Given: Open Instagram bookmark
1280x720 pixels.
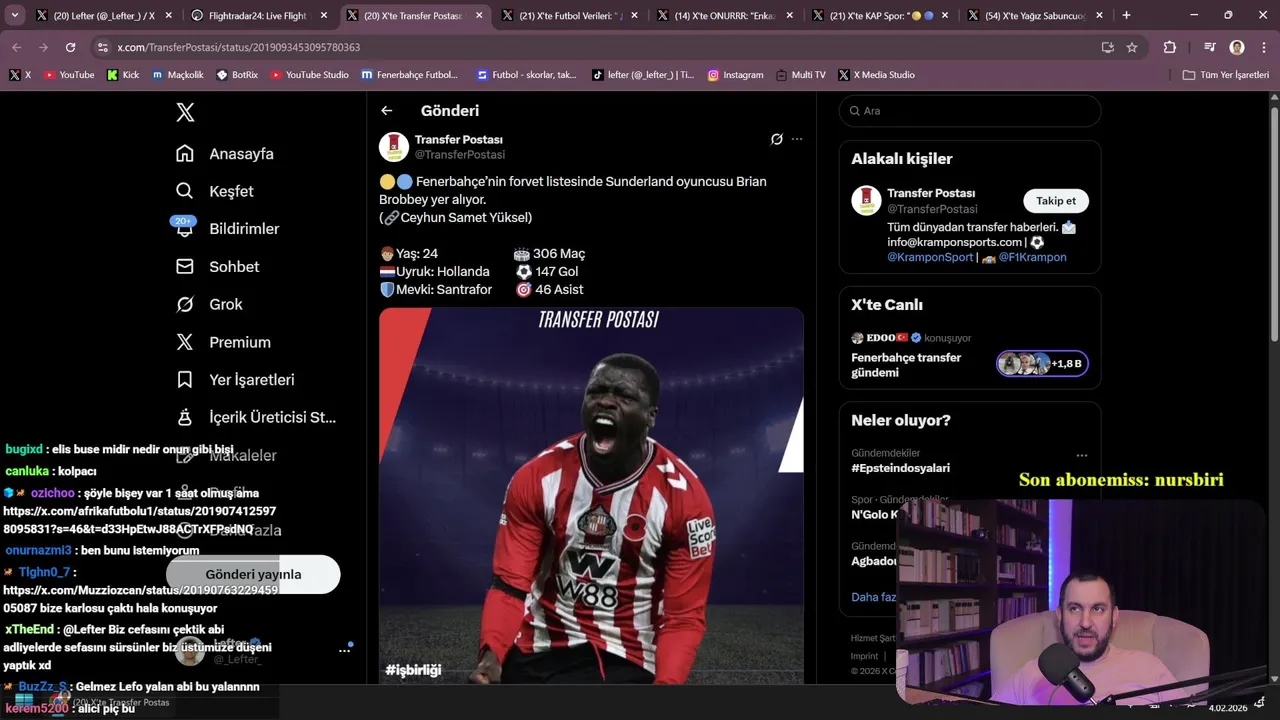Looking at the screenshot, I should point(735,75).
